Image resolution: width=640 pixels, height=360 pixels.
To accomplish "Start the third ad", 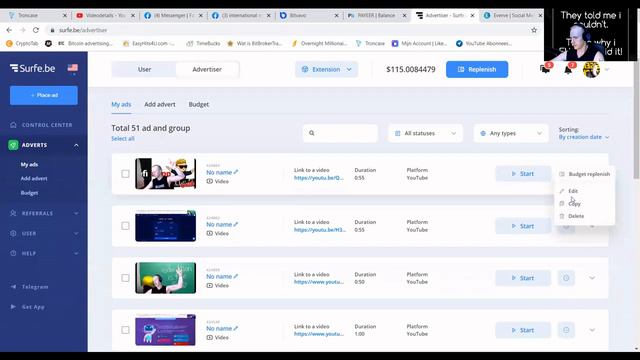I will click(x=523, y=278).
